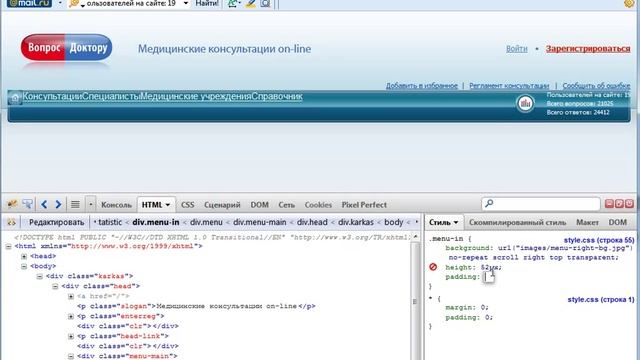640x360 pixels.
Task: Click Регламент консультации link
Action: pyautogui.click(x=509, y=86)
